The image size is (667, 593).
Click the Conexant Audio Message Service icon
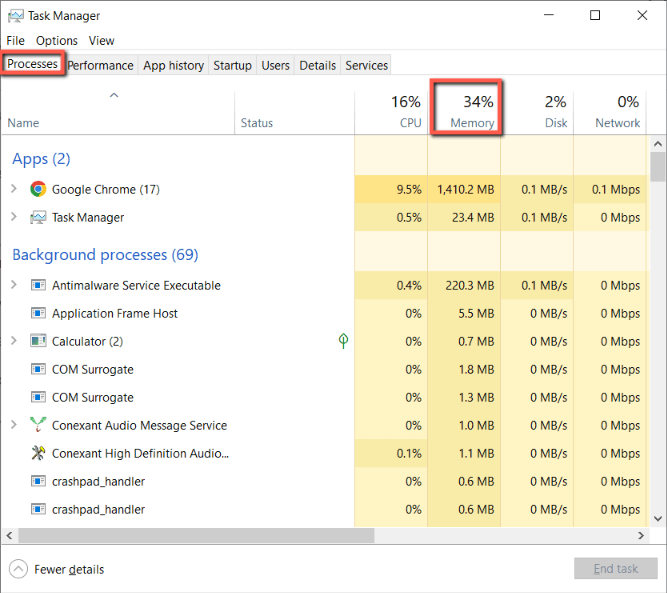pos(38,425)
